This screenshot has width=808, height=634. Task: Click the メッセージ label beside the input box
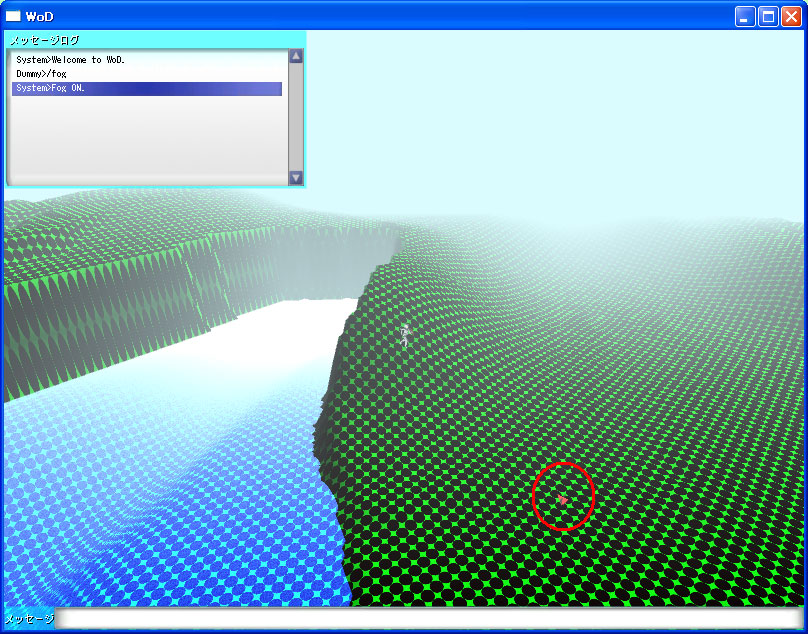point(29,619)
